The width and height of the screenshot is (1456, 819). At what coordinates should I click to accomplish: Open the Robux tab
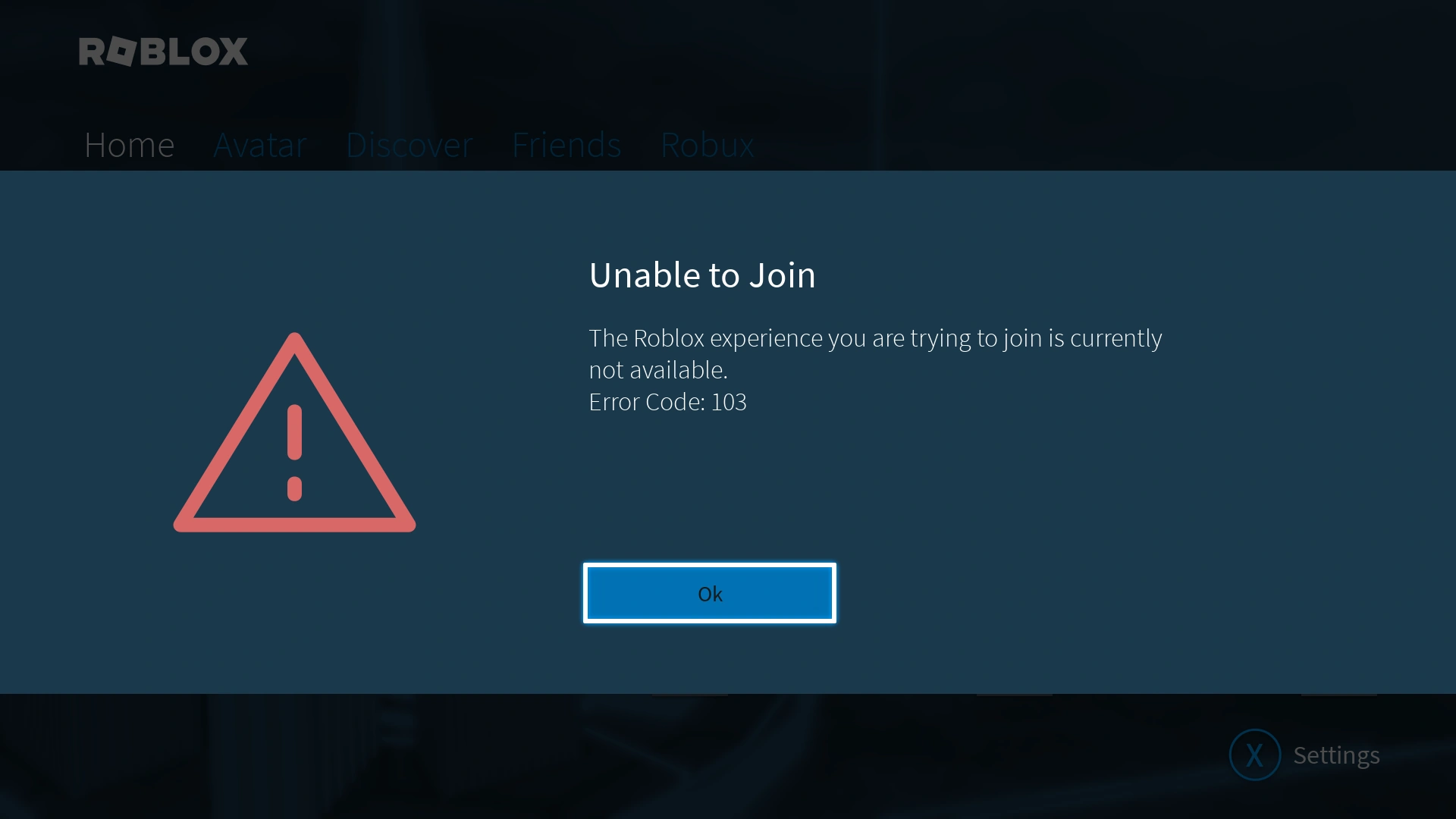[x=708, y=145]
